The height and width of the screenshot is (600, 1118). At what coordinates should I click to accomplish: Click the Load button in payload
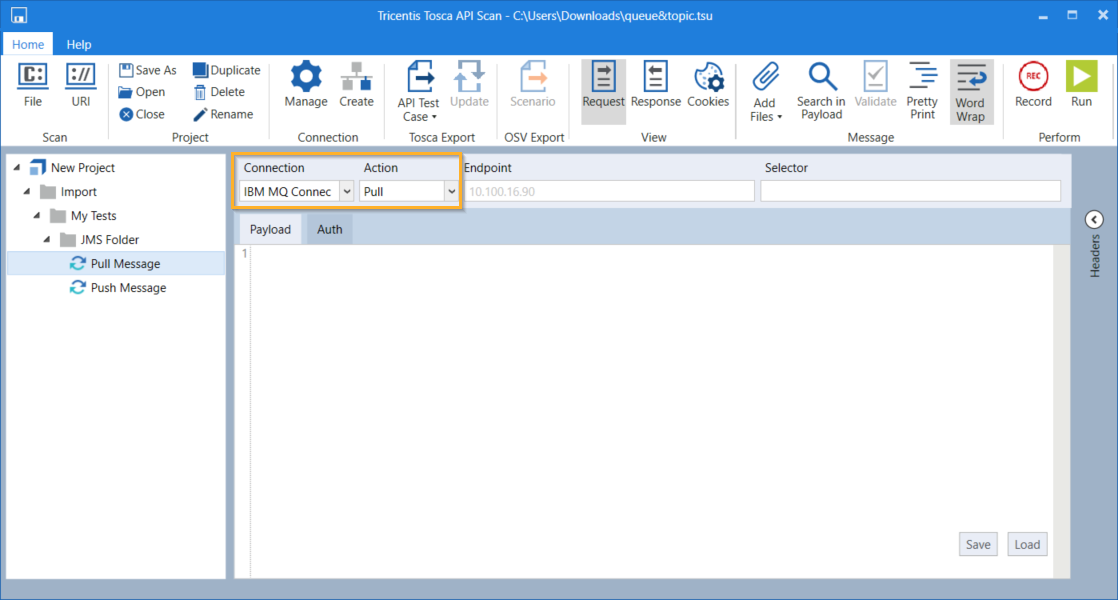(1027, 544)
